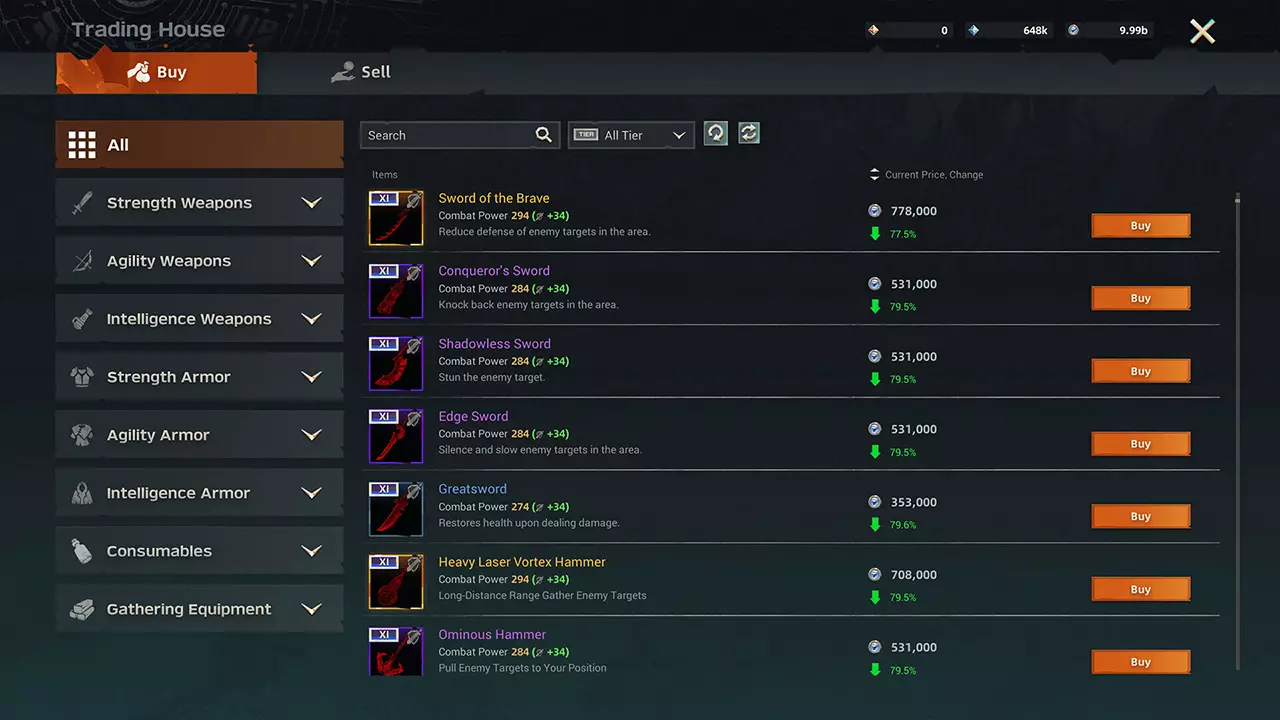Click the magnifying glass search icon

click(543, 135)
